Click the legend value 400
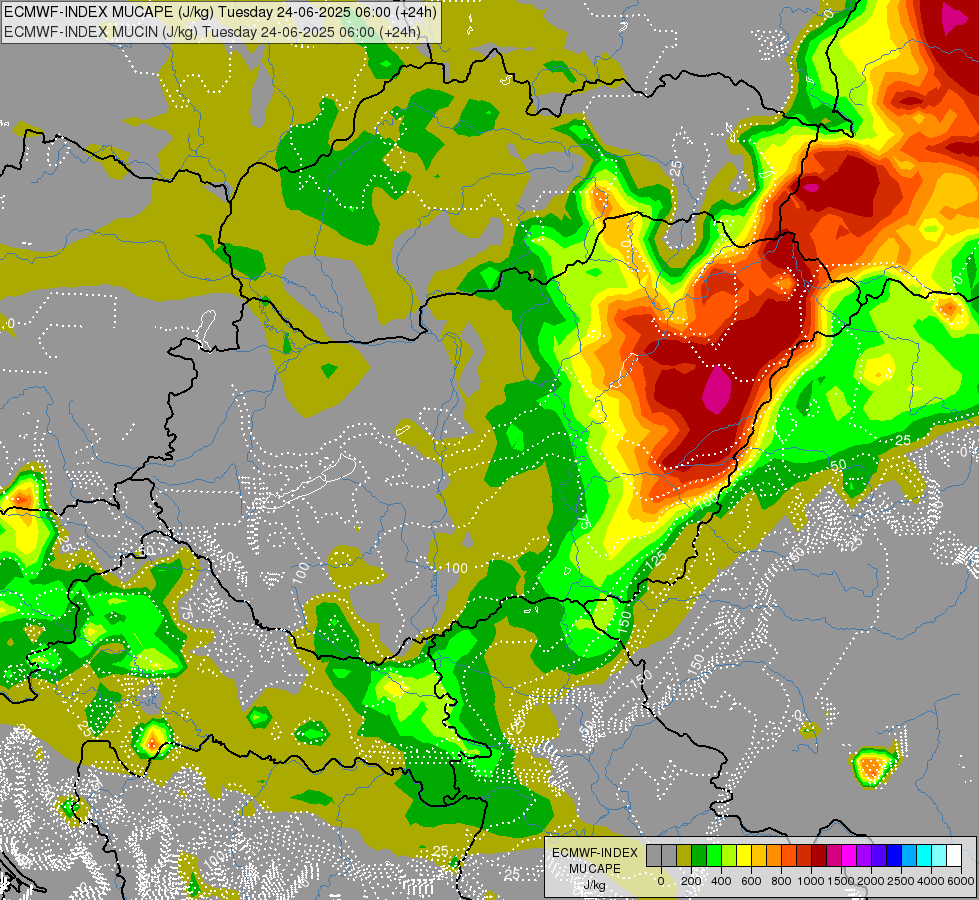Image resolution: width=979 pixels, height=900 pixels. click(x=721, y=881)
